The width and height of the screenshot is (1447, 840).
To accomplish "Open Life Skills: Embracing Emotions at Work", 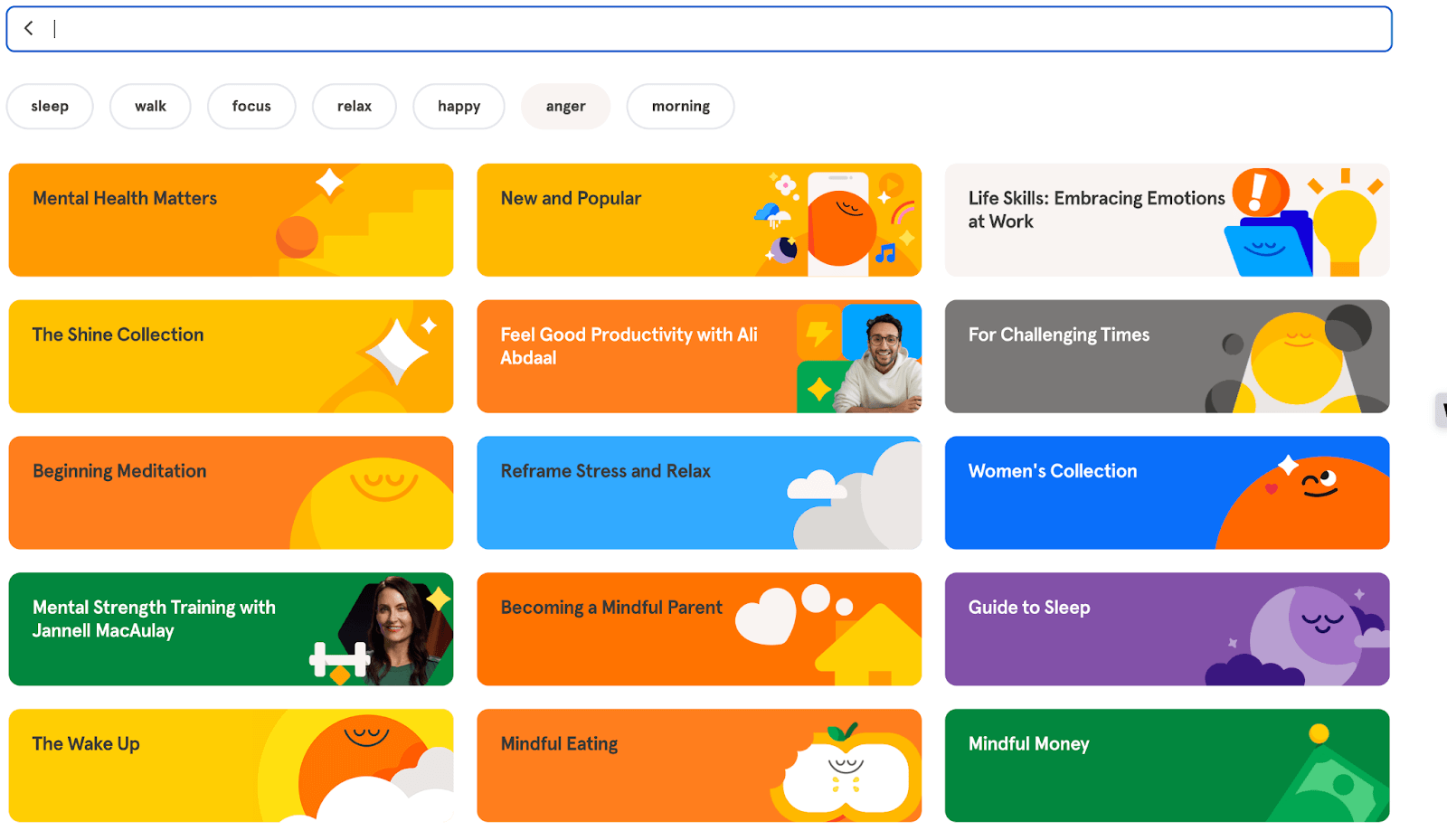I will pyautogui.click(x=1167, y=220).
